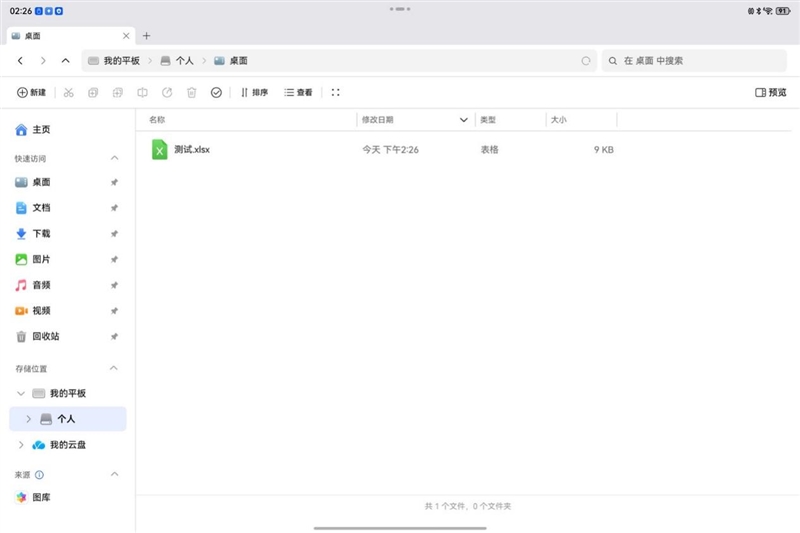Click the grid view dots icon
This screenshot has height=533, width=800.
tap(335, 92)
